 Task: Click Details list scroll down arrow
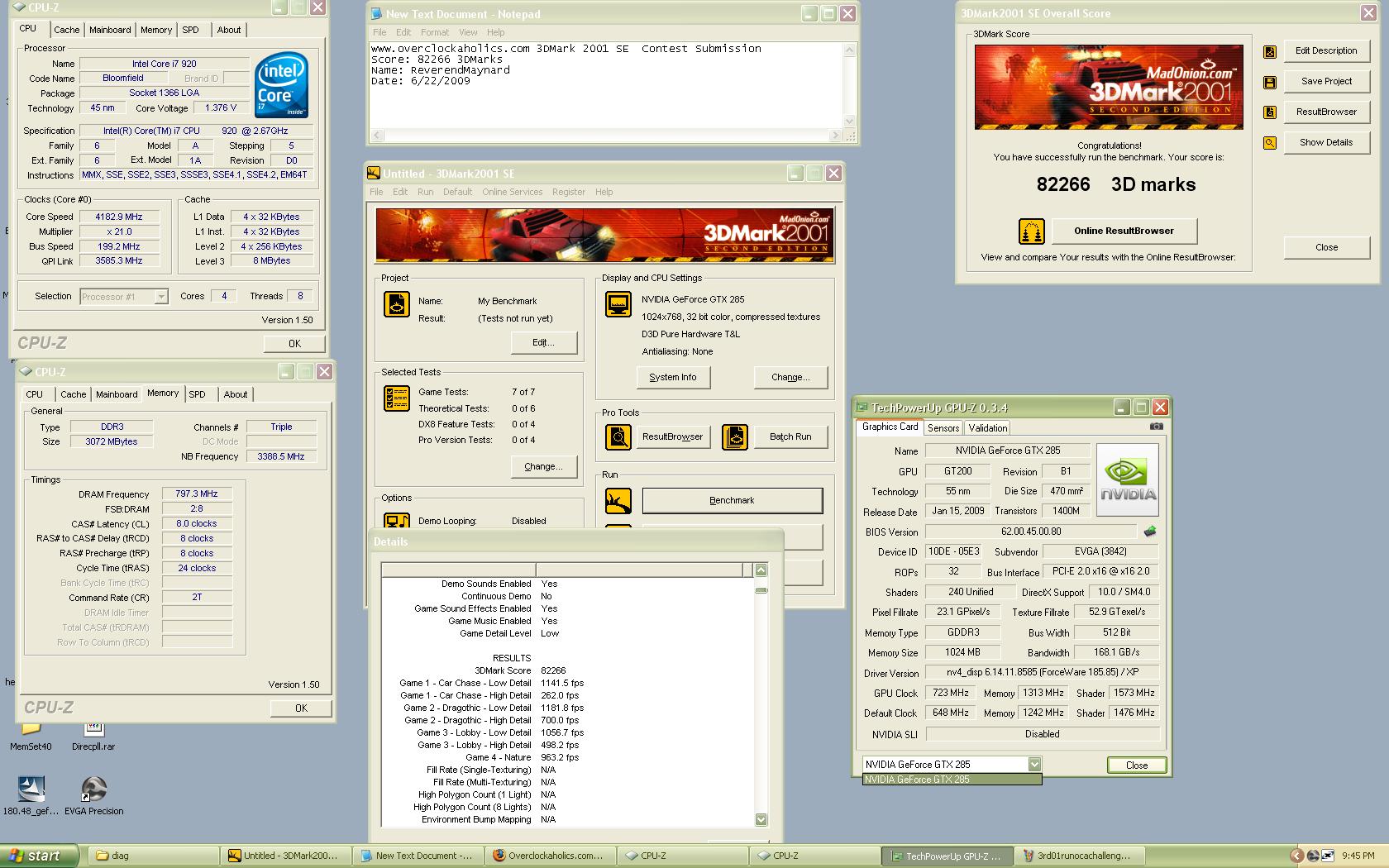(x=761, y=819)
